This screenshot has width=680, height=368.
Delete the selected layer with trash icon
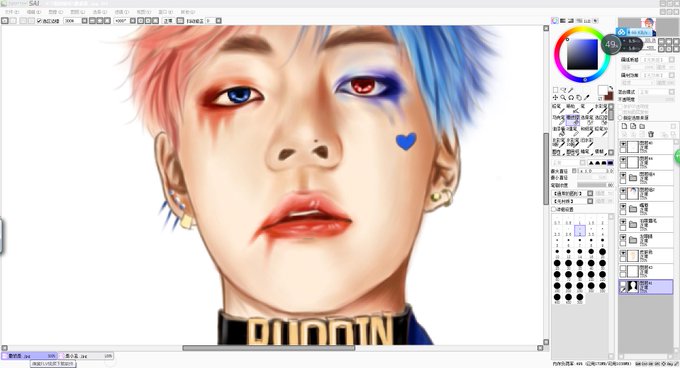(651, 134)
